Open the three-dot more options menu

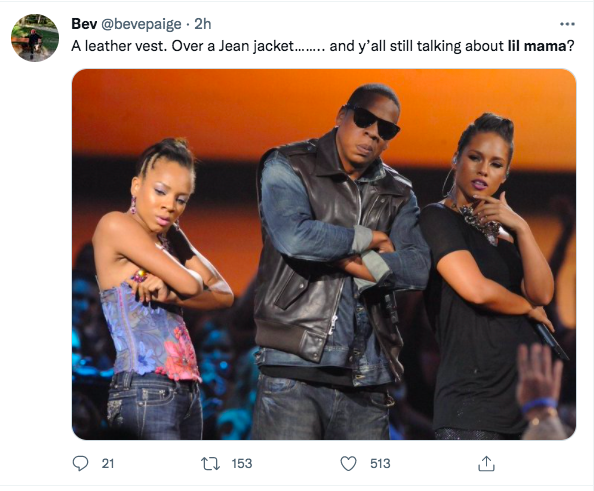tap(567, 24)
